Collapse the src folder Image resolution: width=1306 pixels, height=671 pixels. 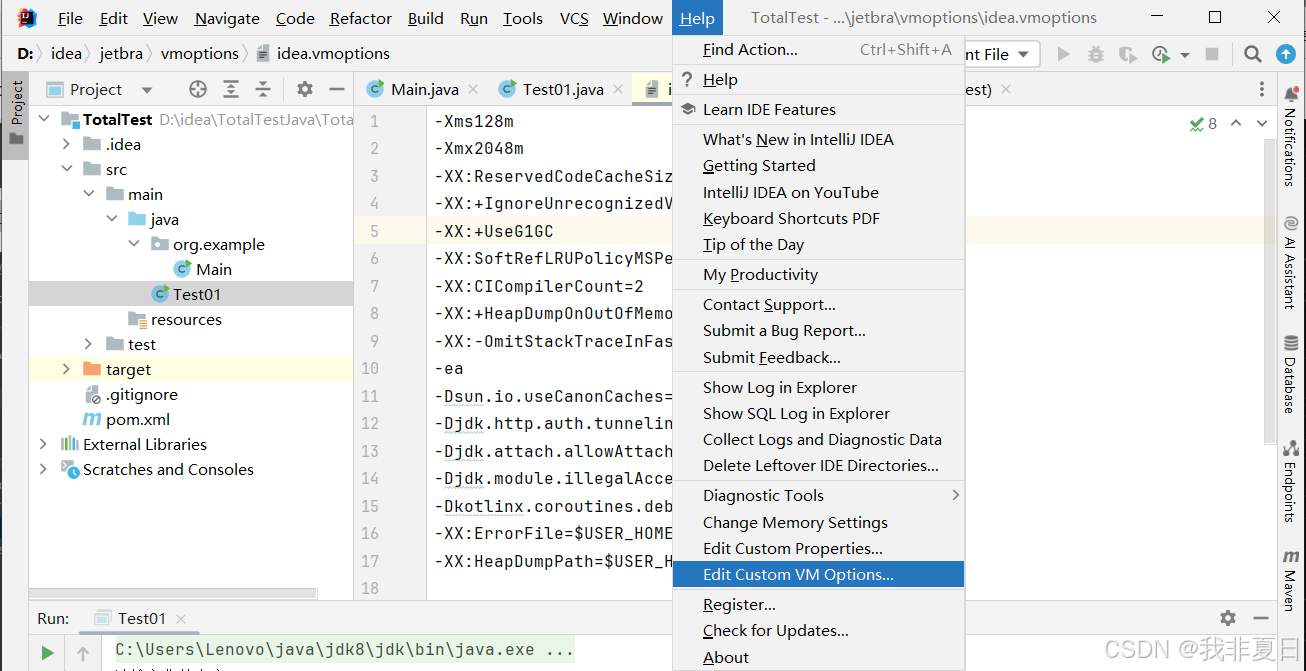(x=66, y=169)
